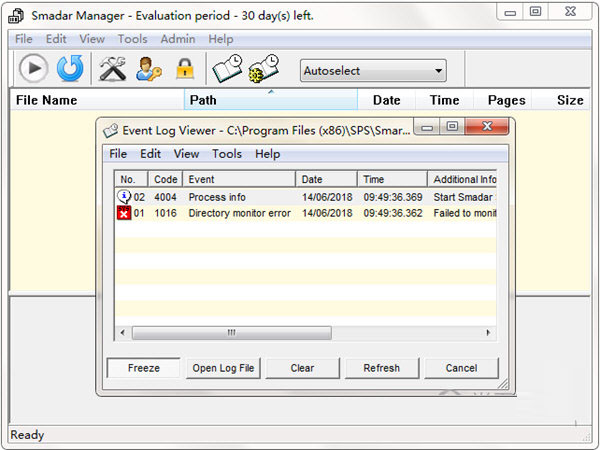Click the Additional Info column header
Image resolution: width=600 pixels, height=450 pixels.
click(462, 179)
